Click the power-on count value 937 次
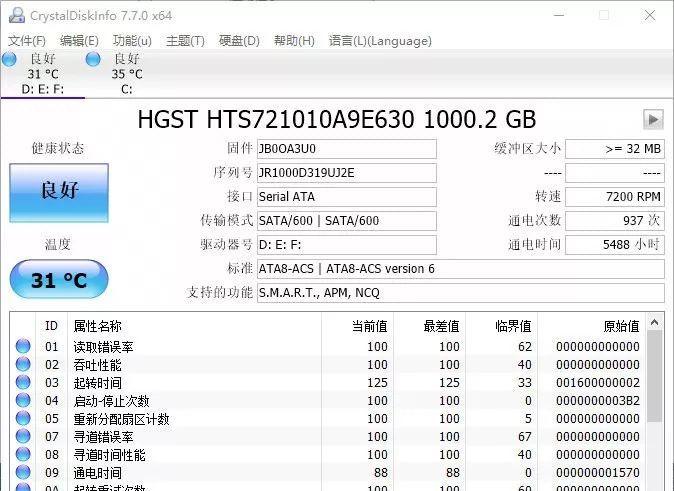 point(615,221)
